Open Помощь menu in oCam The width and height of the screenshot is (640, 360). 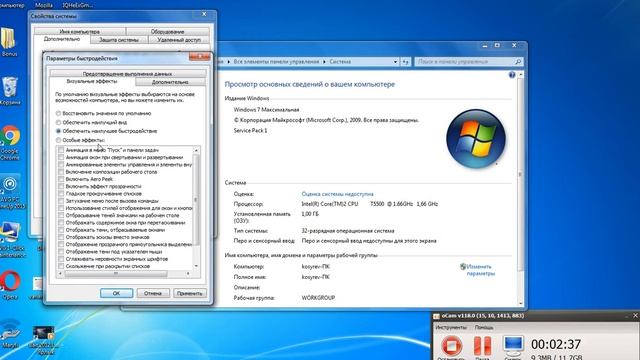point(484,327)
